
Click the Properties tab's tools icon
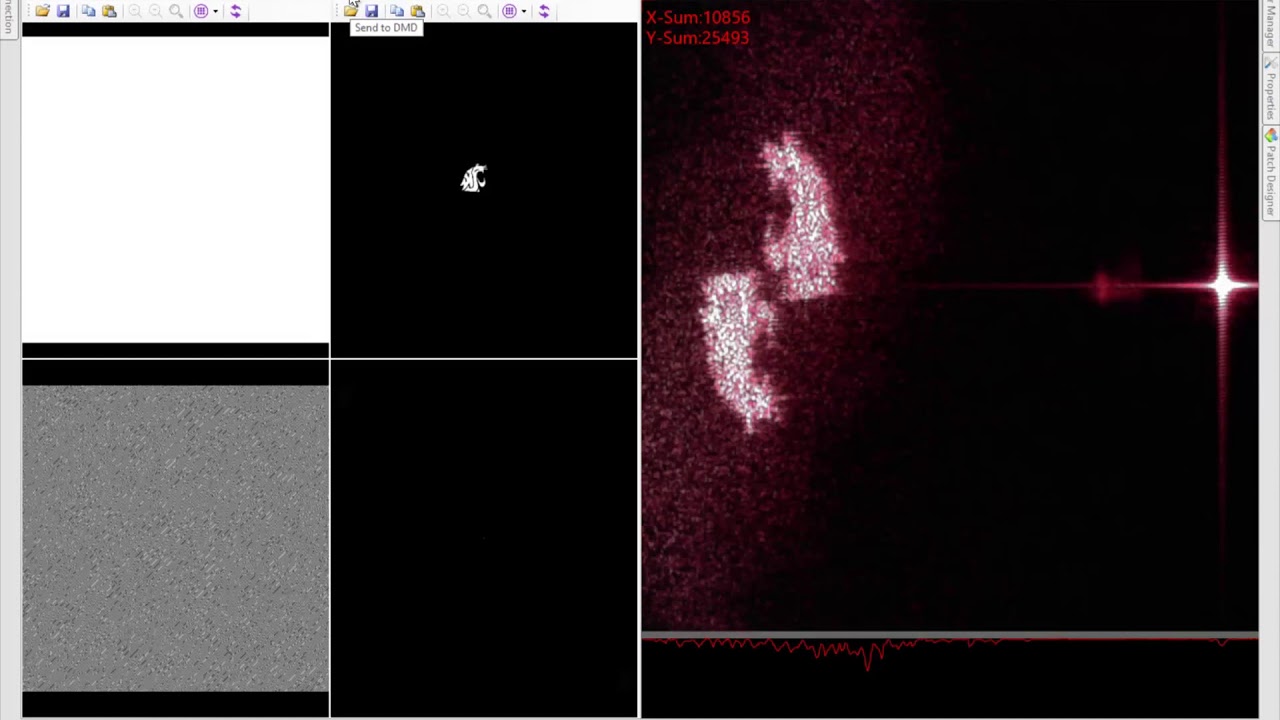[1270, 62]
